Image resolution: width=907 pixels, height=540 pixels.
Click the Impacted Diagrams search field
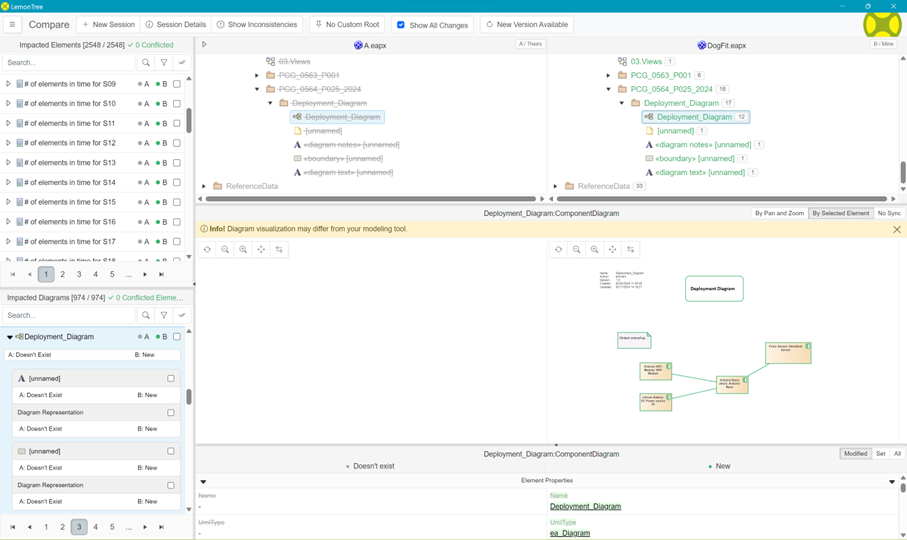click(68, 315)
